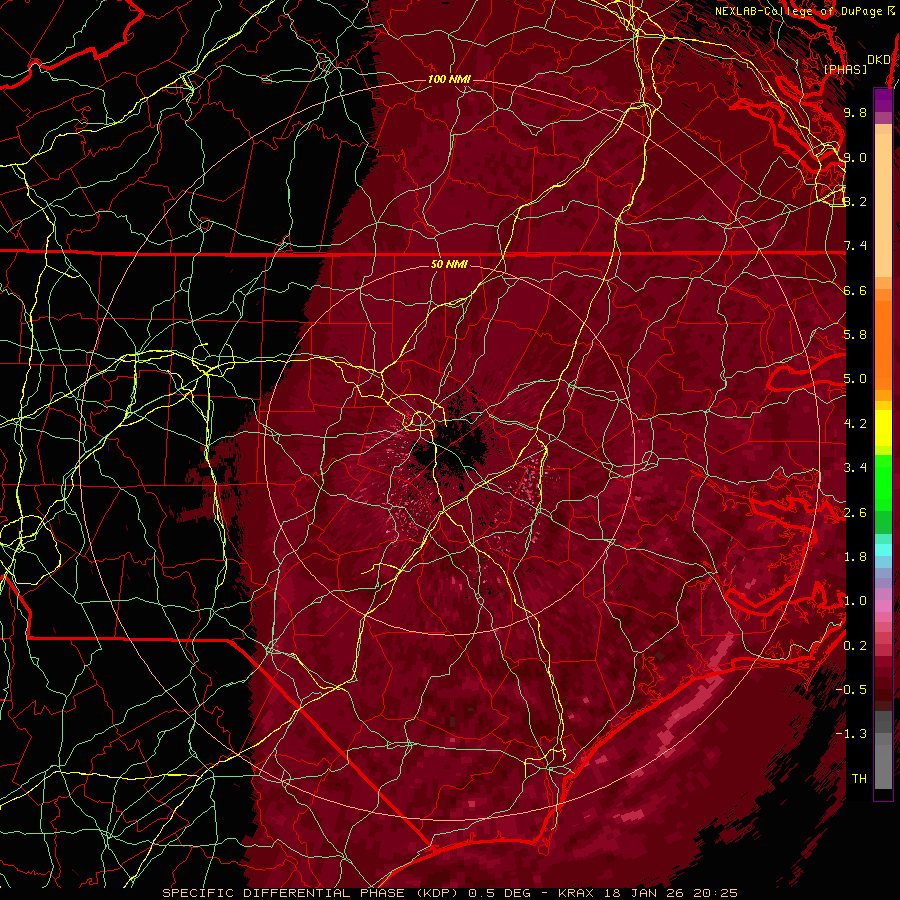Click the SPECIFIC DIFFERENTIAL PHASE (KDP) caption
Screen dimensions: 900x900
(308, 893)
